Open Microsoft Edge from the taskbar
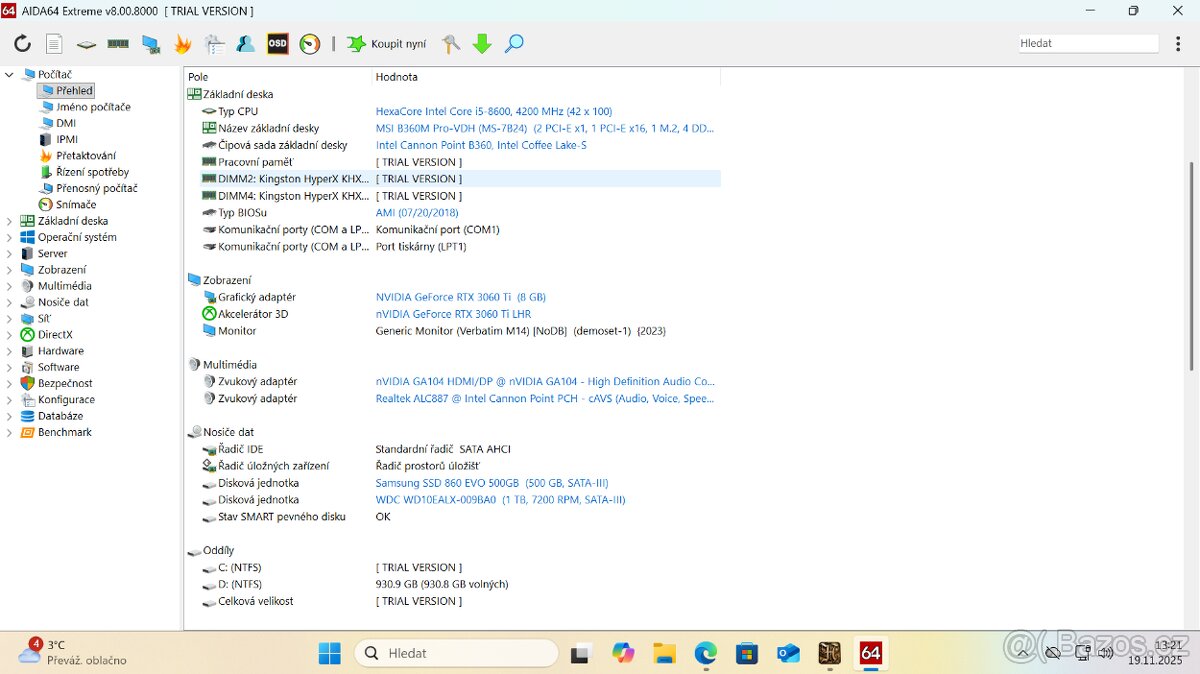This screenshot has width=1200, height=674. pos(706,653)
